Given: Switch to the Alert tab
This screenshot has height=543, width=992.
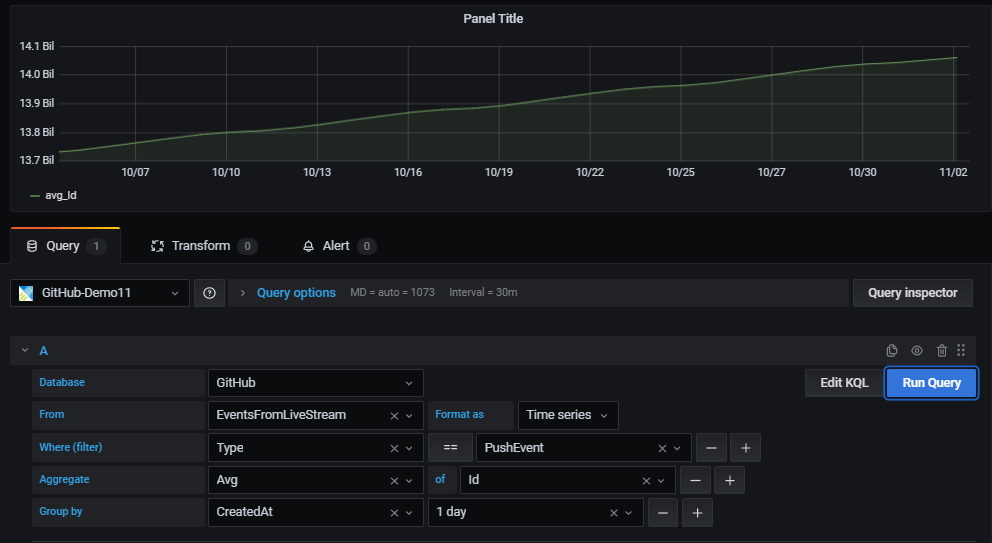Looking at the screenshot, I should 339,246.
